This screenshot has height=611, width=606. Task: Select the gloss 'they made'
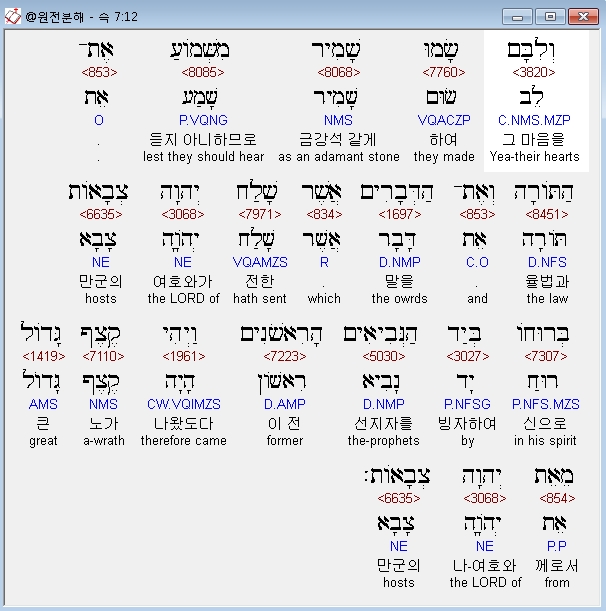click(x=444, y=156)
